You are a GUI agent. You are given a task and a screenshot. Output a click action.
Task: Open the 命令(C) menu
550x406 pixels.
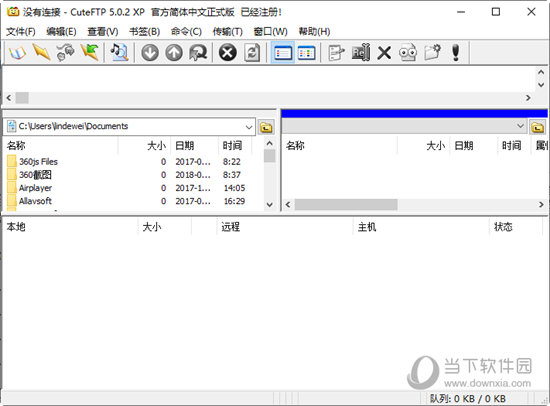coord(186,32)
